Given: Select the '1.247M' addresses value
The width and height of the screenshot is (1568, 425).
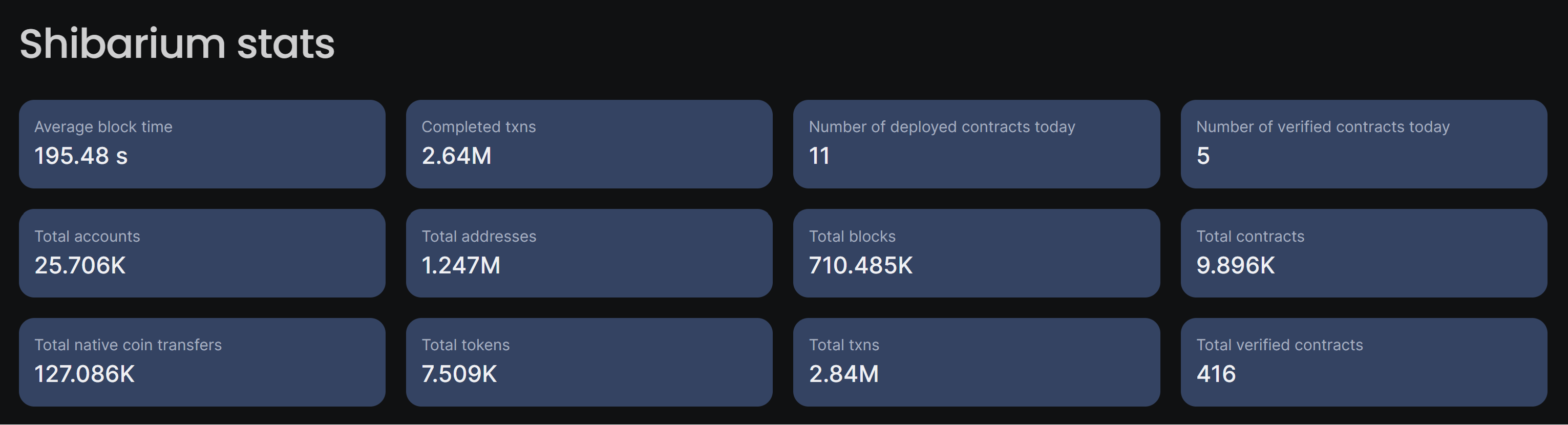Looking at the screenshot, I should coord(461,265).
